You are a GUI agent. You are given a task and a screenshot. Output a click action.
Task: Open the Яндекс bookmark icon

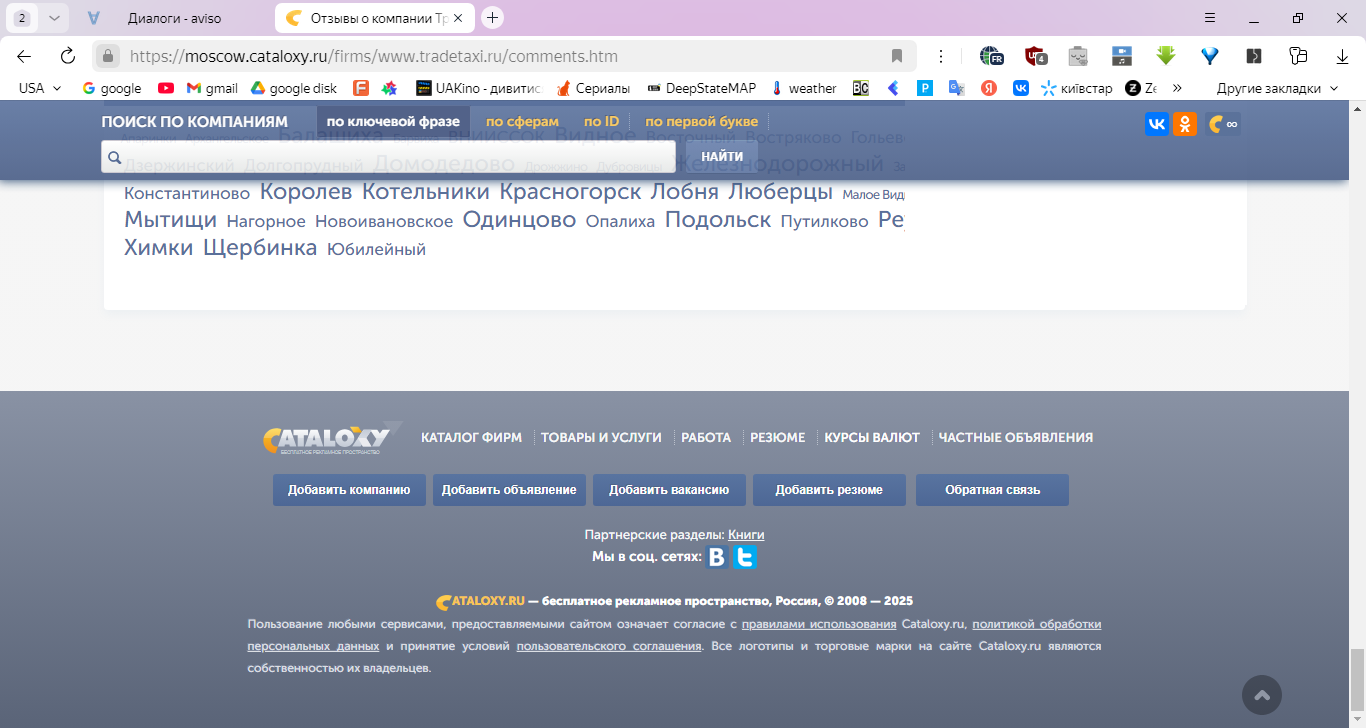coord(989,88)
